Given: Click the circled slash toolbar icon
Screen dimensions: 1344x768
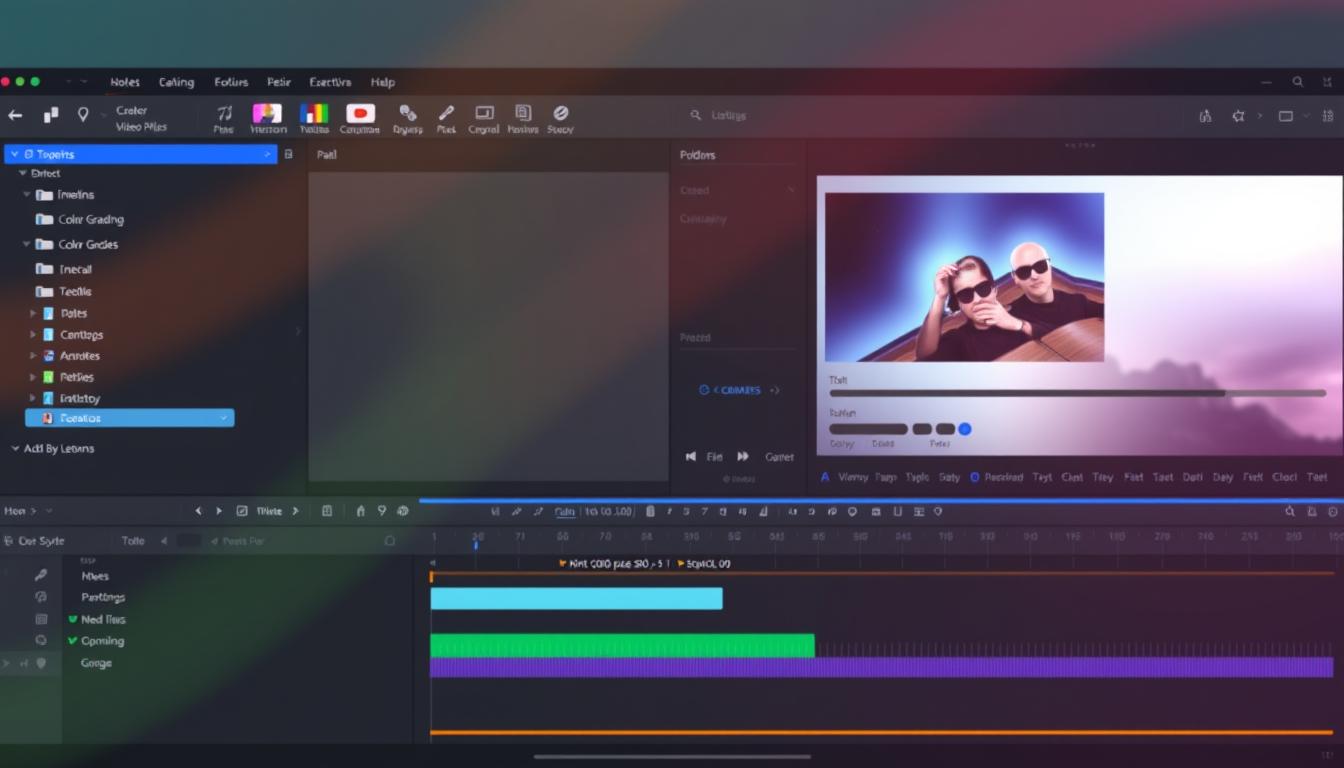Looking at the screenshot, I should 560,113.
